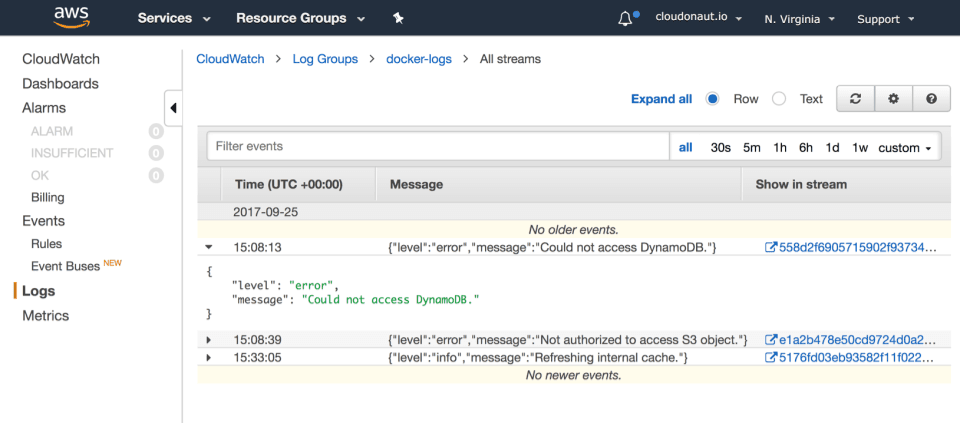Viewport: 960px width, 423px height.
Task: Click the refresh log events icon
Action: (x=855, y=99)
